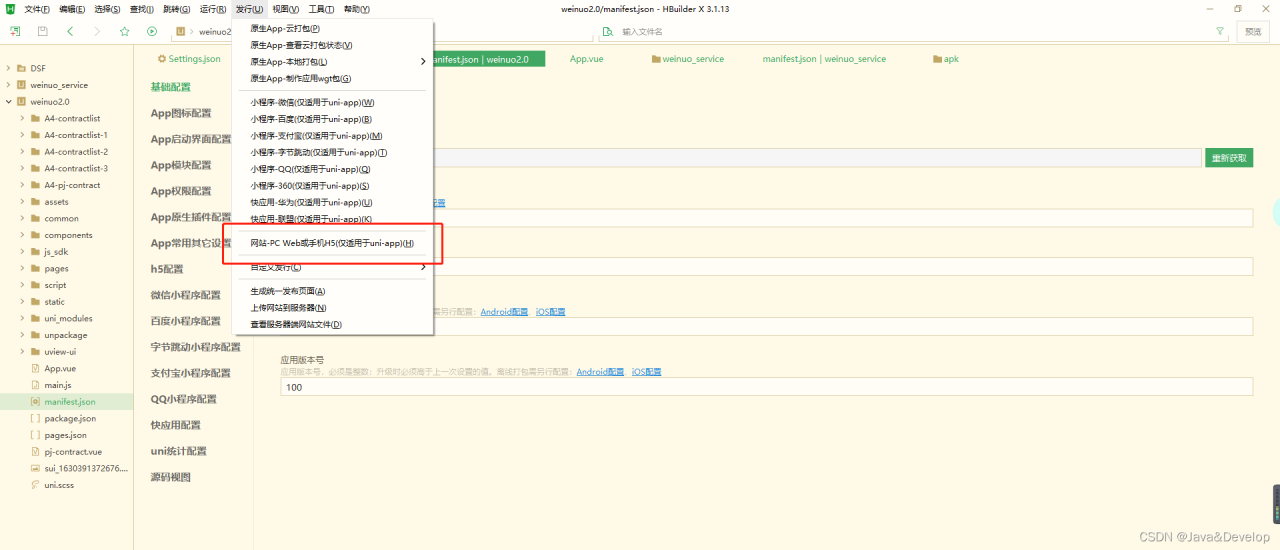Click the uni.scss file icon in tree
This screenshot has height=550, width=1280.
(x=36, y=485)
